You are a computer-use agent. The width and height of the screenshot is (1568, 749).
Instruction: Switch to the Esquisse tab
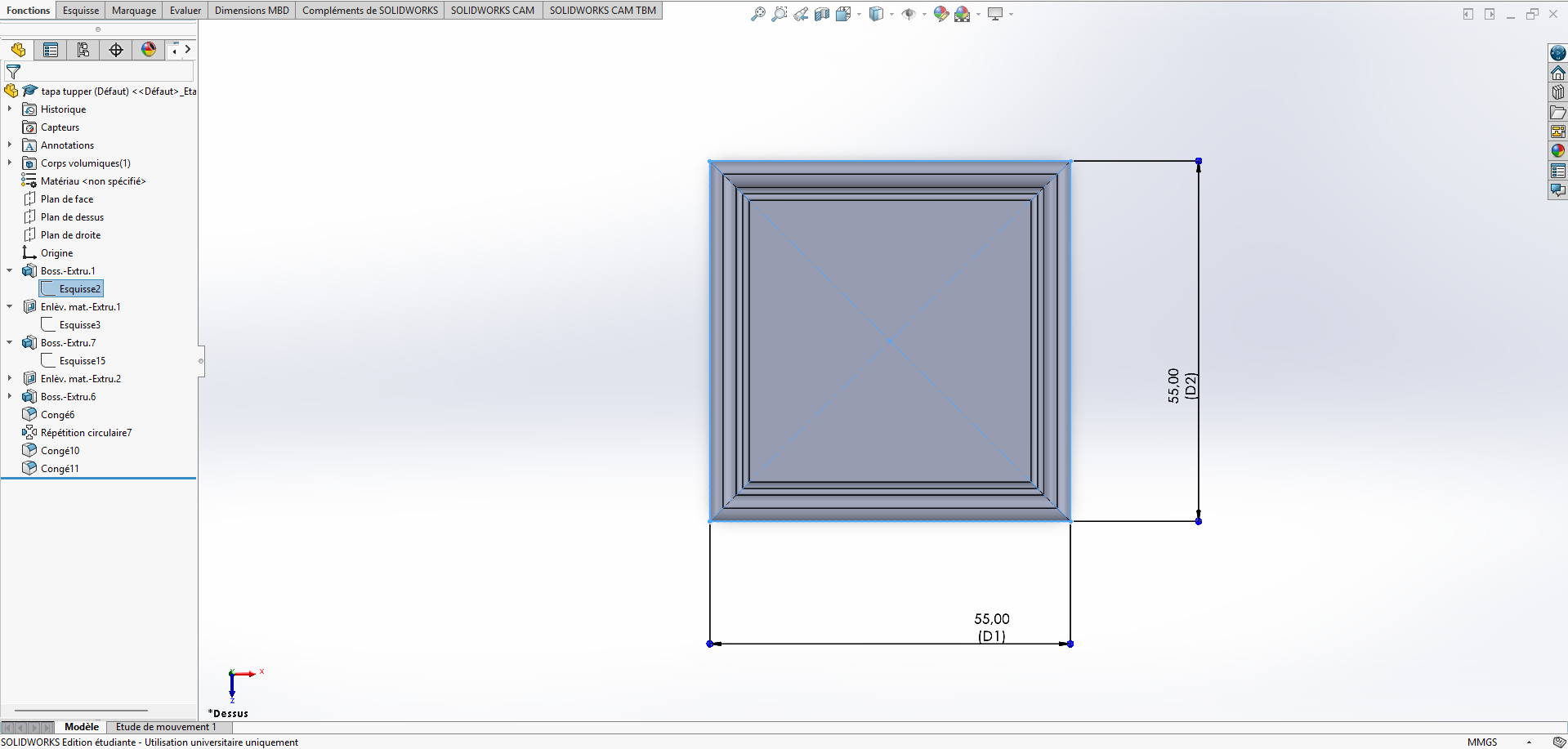(81, 11)
